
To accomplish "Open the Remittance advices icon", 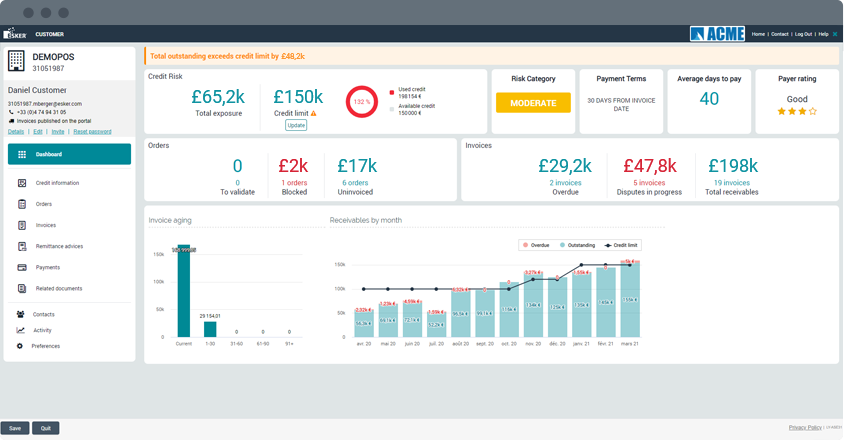I will pos(22,246).
